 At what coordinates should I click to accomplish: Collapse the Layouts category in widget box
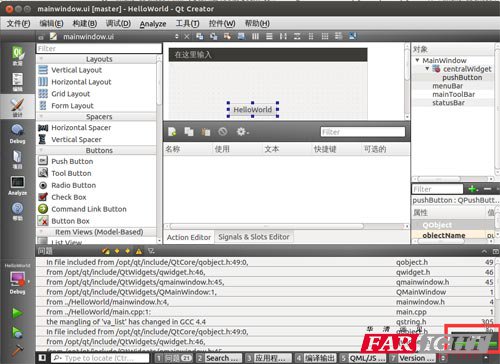click(41, 59)
